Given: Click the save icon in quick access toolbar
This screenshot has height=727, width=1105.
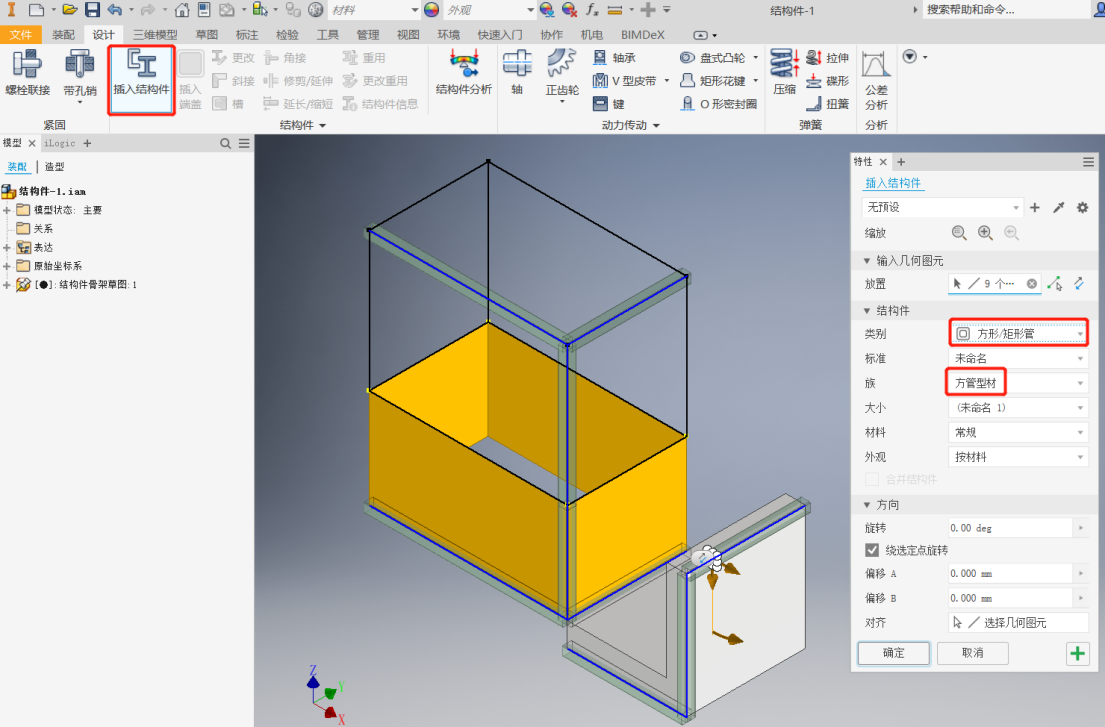Looking at the screenshot, I should pos(92,10).
